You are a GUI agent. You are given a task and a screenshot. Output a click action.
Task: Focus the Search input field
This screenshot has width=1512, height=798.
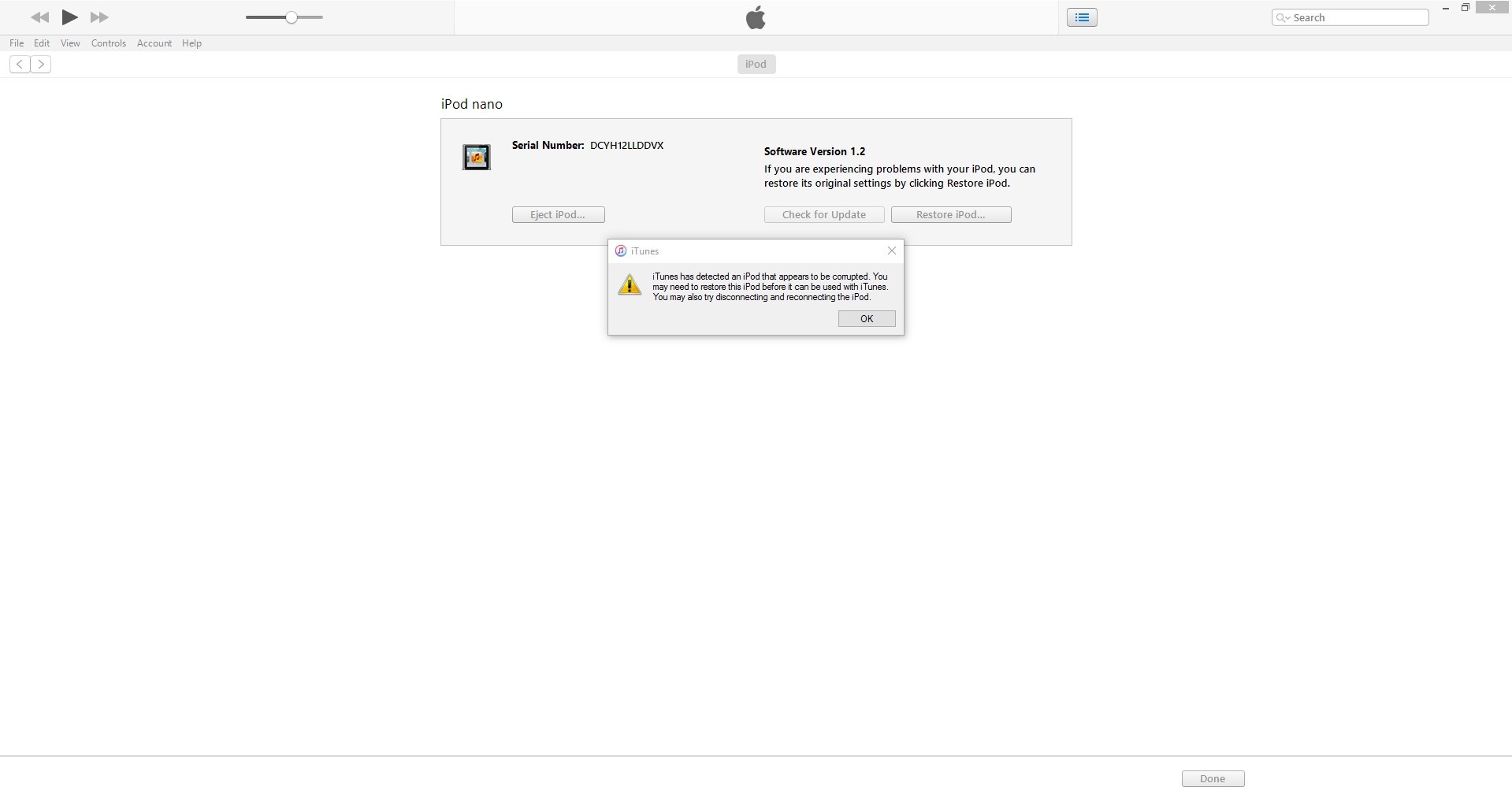point(1350,17)
